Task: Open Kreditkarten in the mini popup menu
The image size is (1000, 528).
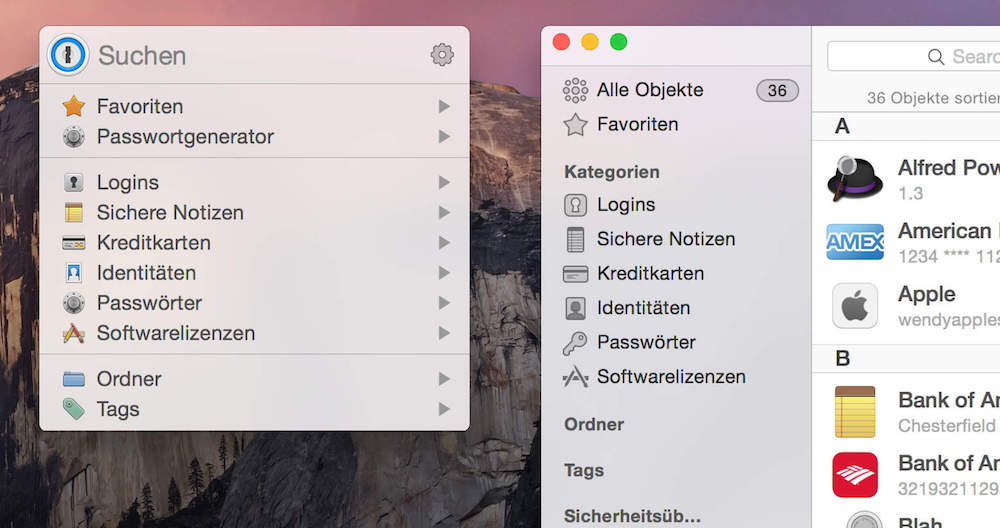Action: point(153,243)
